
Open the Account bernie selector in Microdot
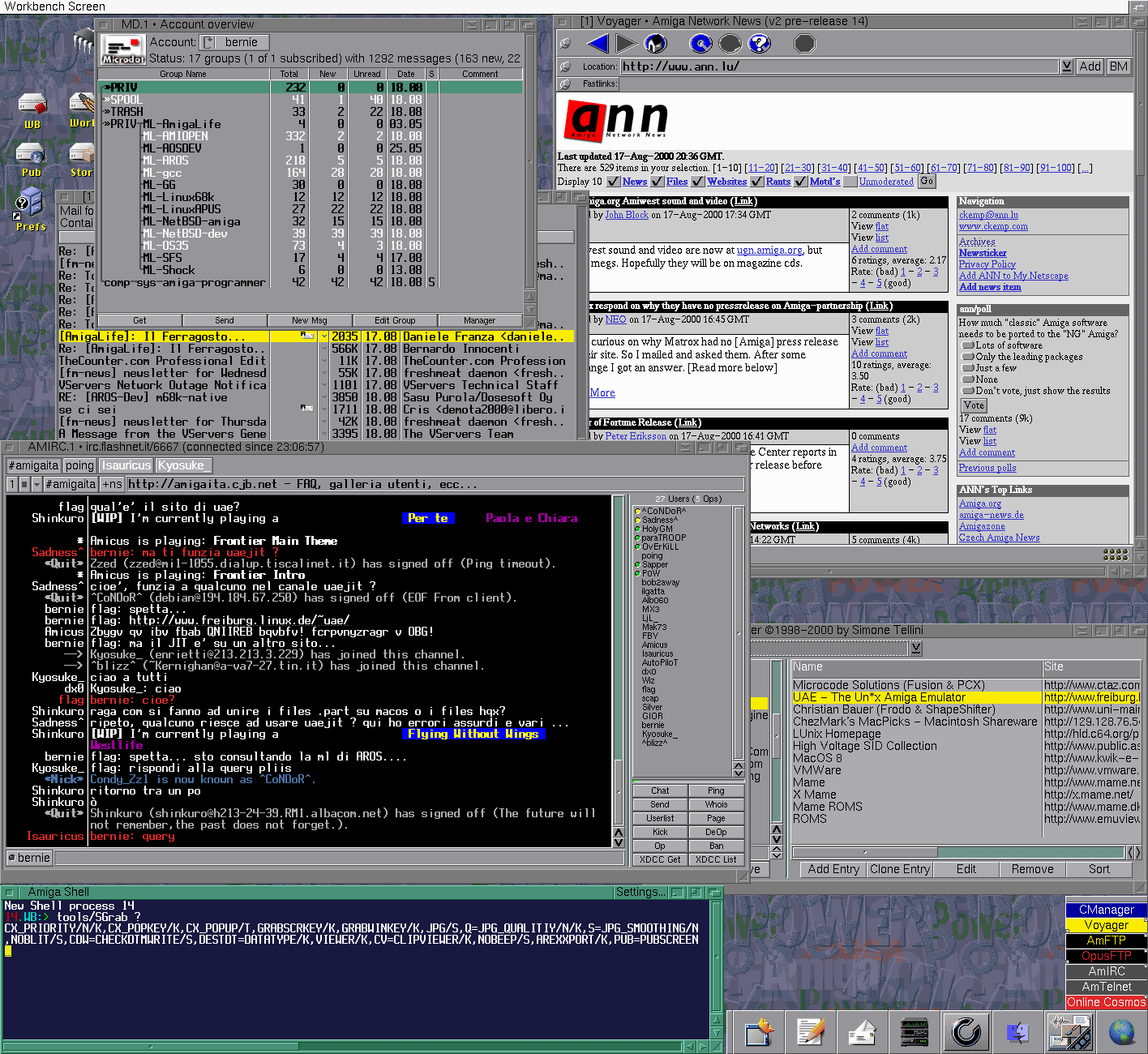[234, 42]
